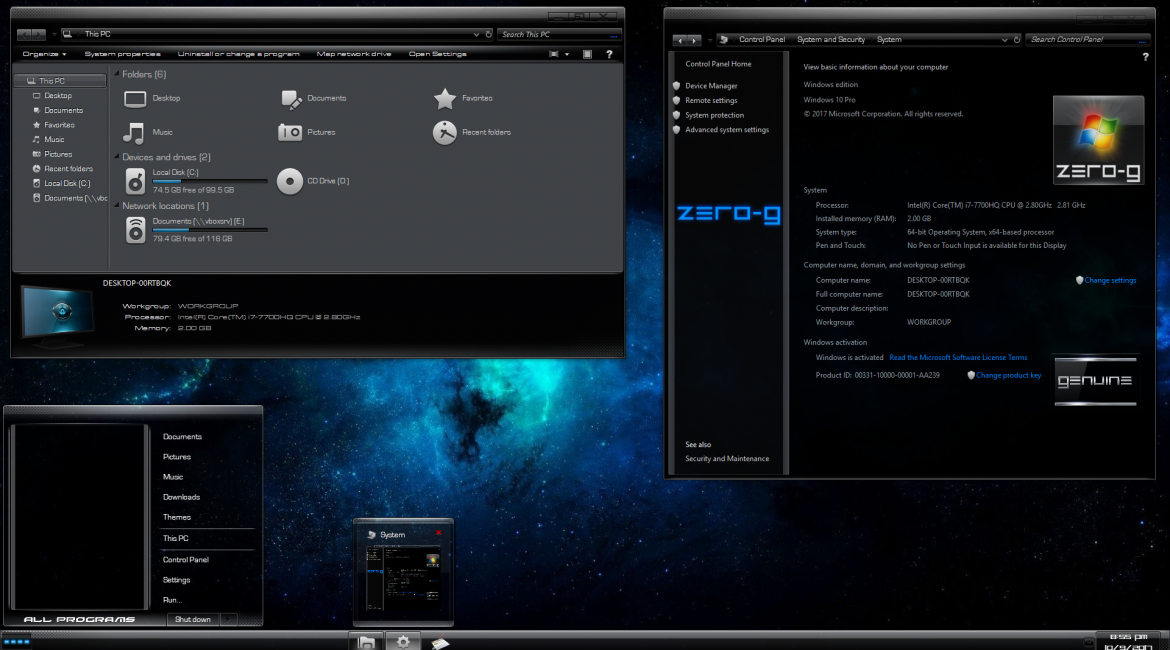The image size is (1170, 650).
Task: Click the help question mark in Explorer toolbar
Action: [609, 54]
